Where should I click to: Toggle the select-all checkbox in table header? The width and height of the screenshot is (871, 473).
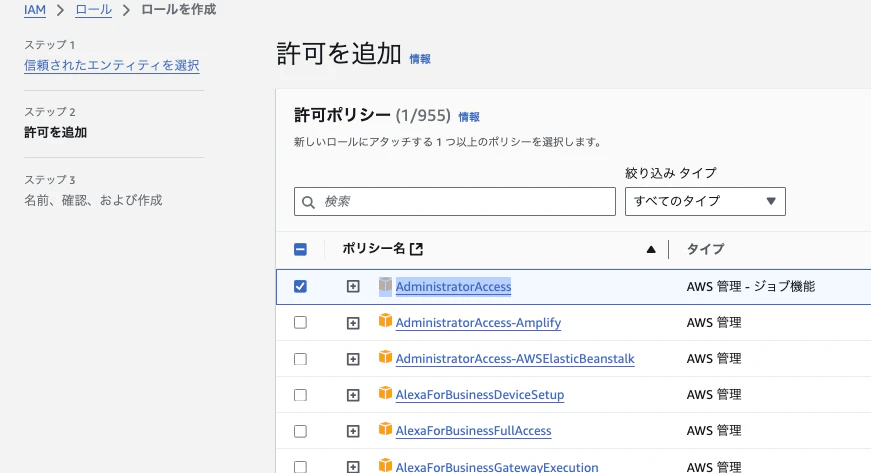click(300, 249)
